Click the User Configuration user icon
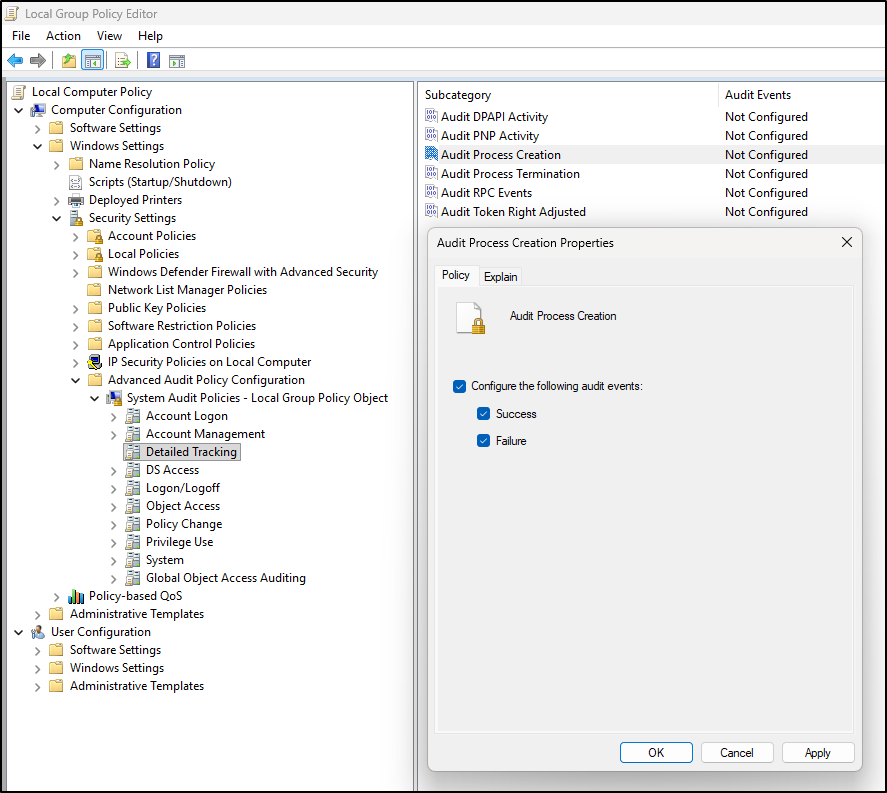The image size is (887, 793). tap(38, 632)
